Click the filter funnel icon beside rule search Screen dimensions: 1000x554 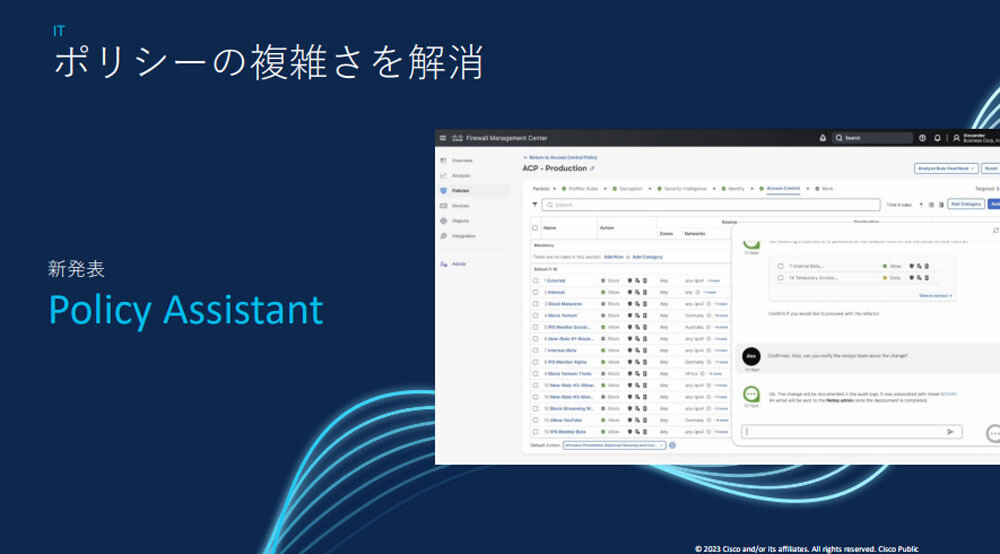click(534, 205)
